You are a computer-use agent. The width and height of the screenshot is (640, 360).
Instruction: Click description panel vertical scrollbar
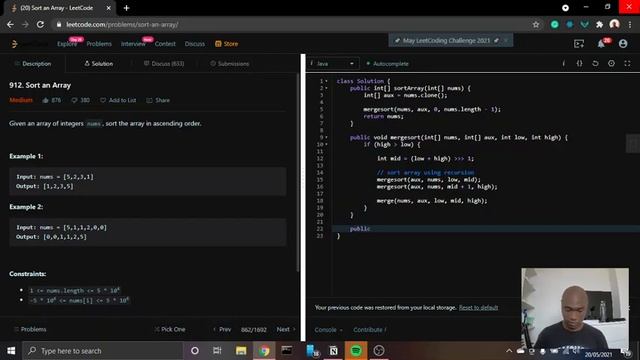pyautogui.click(x=298, y=173)
